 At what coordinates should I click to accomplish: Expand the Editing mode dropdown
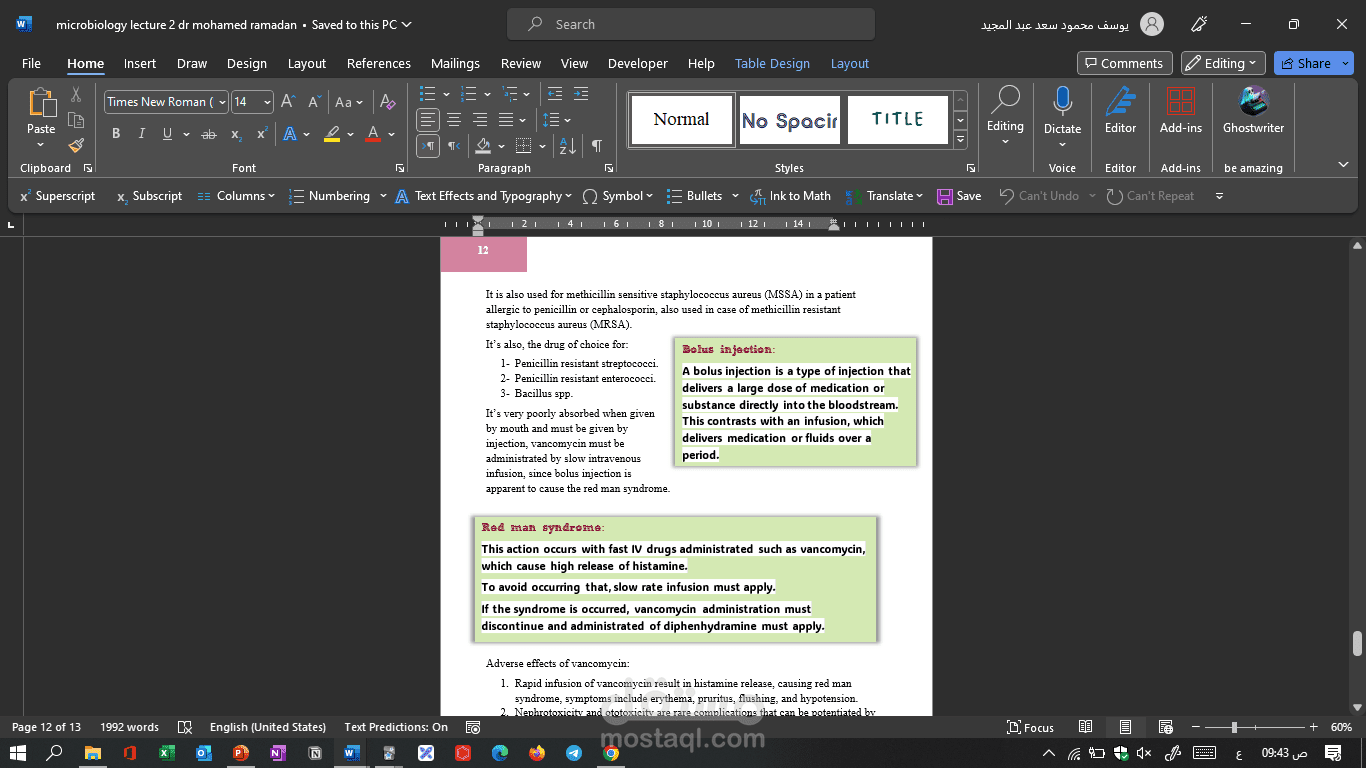point(1223,63)
